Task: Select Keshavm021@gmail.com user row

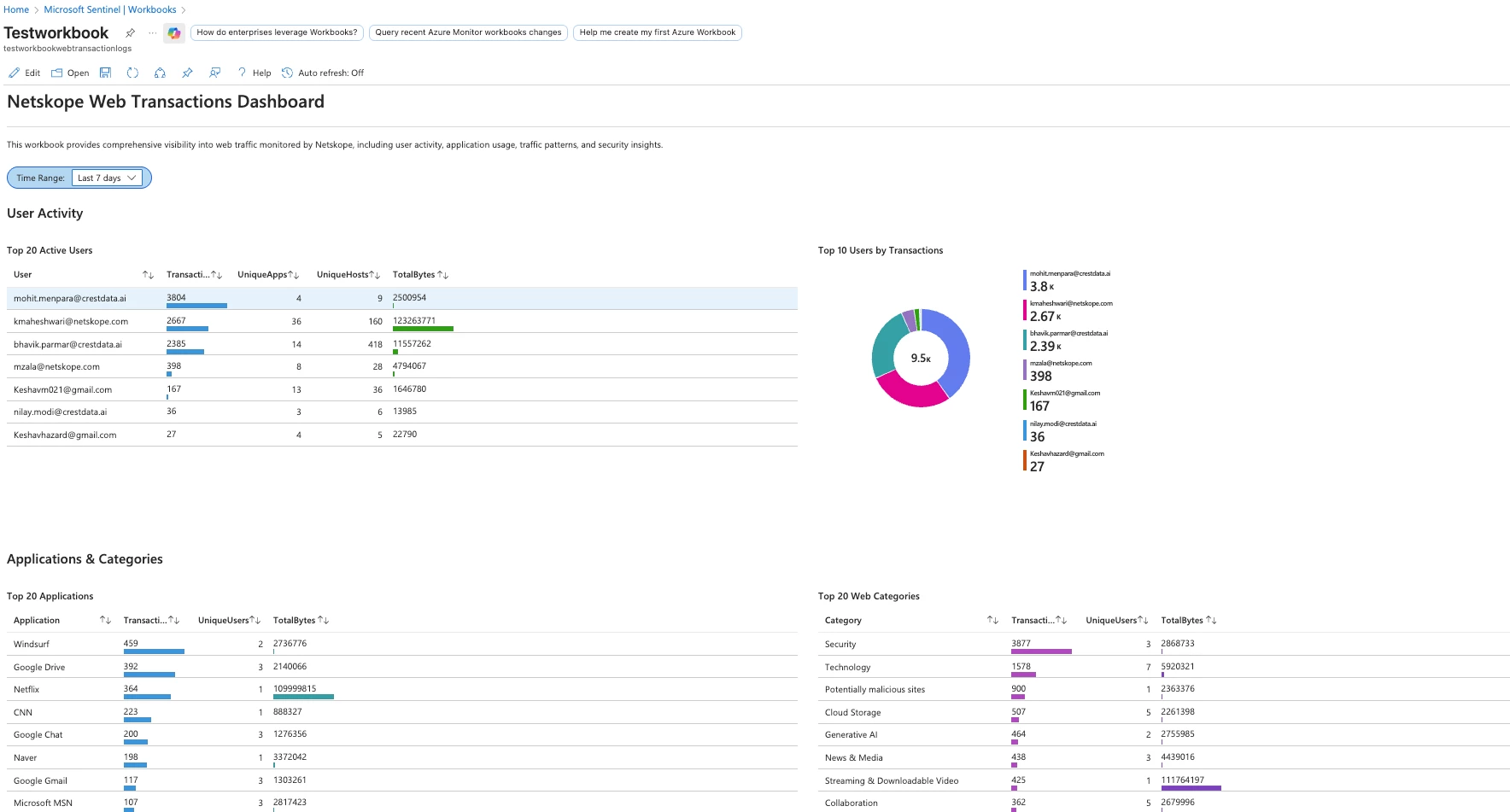Action: tap(402, 389)
